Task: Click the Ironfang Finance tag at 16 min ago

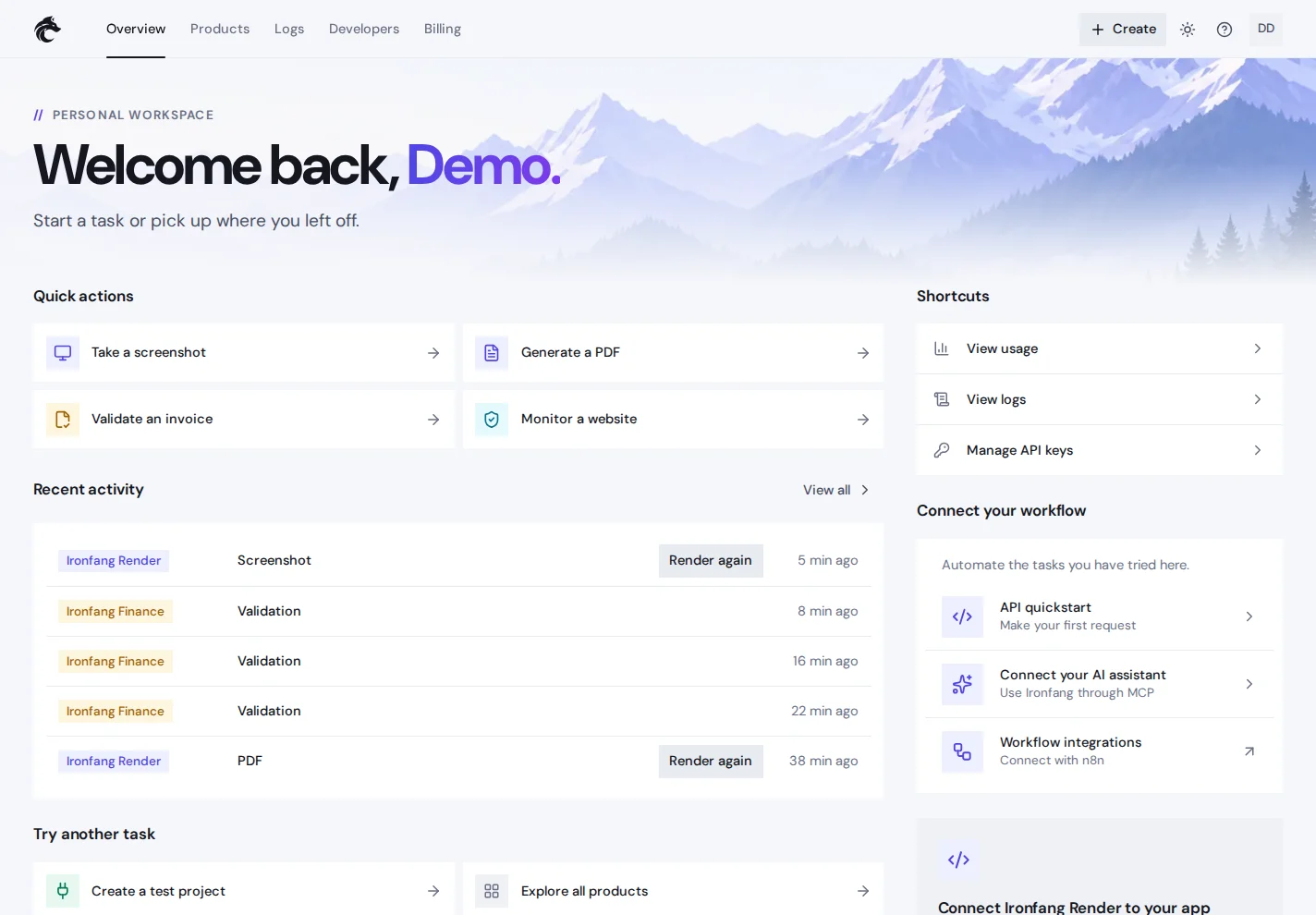Action: [x=116, y=662]
